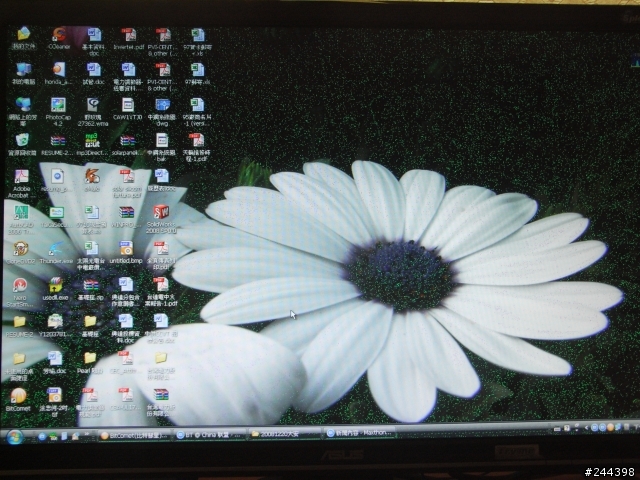640x480 pixels.
Task: Open the CCleaner desktop shortcut
Action: 59,38
